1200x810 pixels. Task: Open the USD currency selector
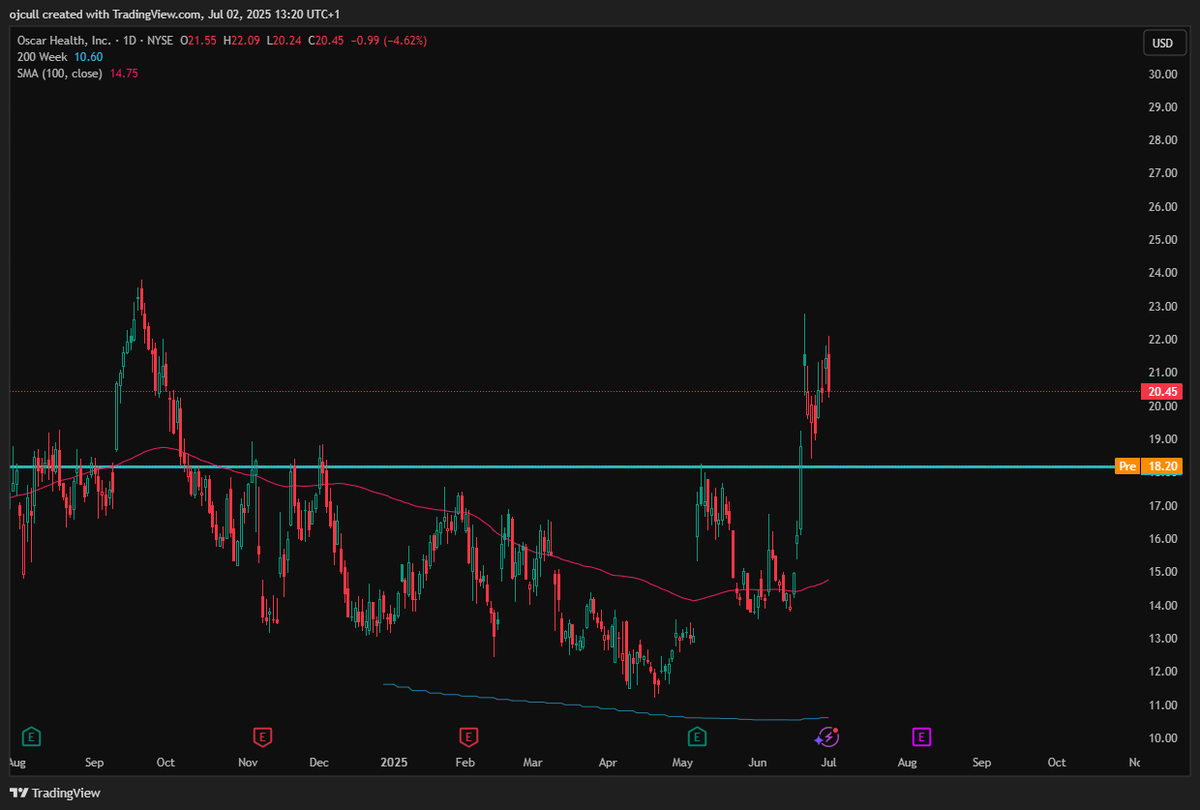tap(1162, 43)
